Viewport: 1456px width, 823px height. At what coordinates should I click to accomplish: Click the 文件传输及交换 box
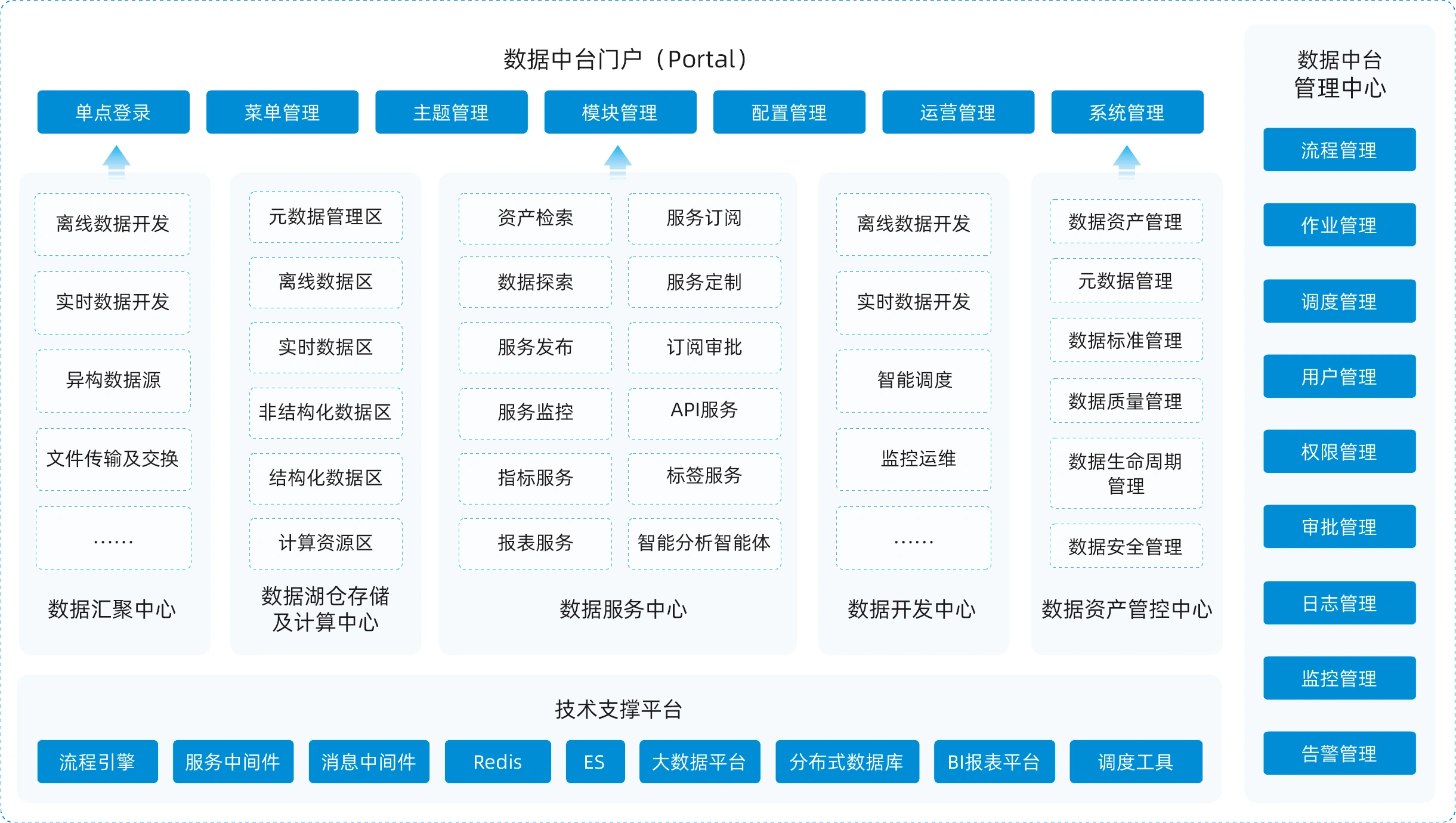click(113, 459)
